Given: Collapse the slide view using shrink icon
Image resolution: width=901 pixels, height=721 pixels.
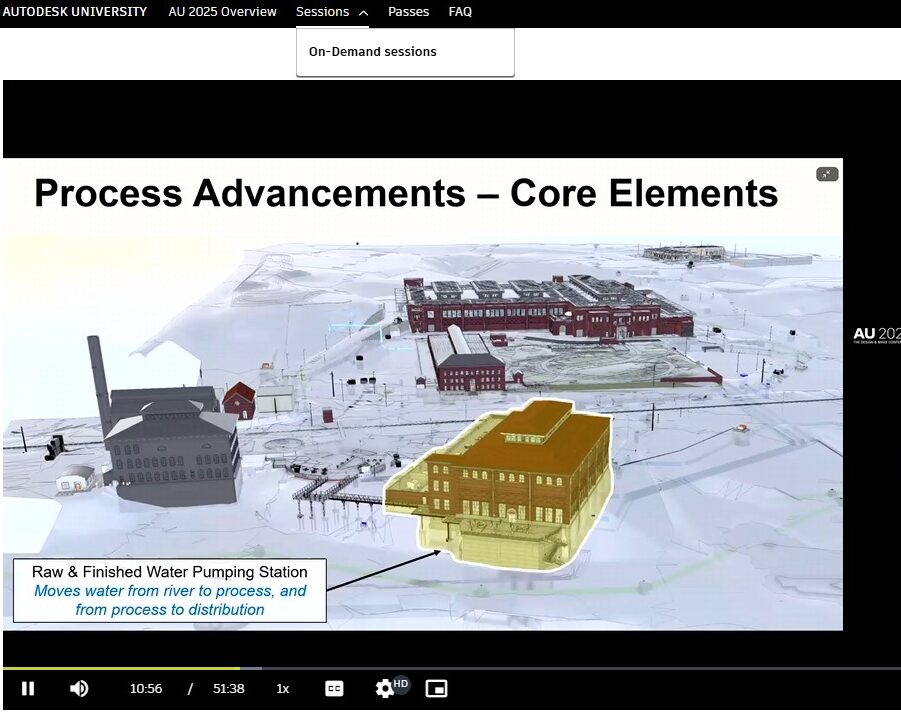Looking at the screenshot, I should 827,174.
